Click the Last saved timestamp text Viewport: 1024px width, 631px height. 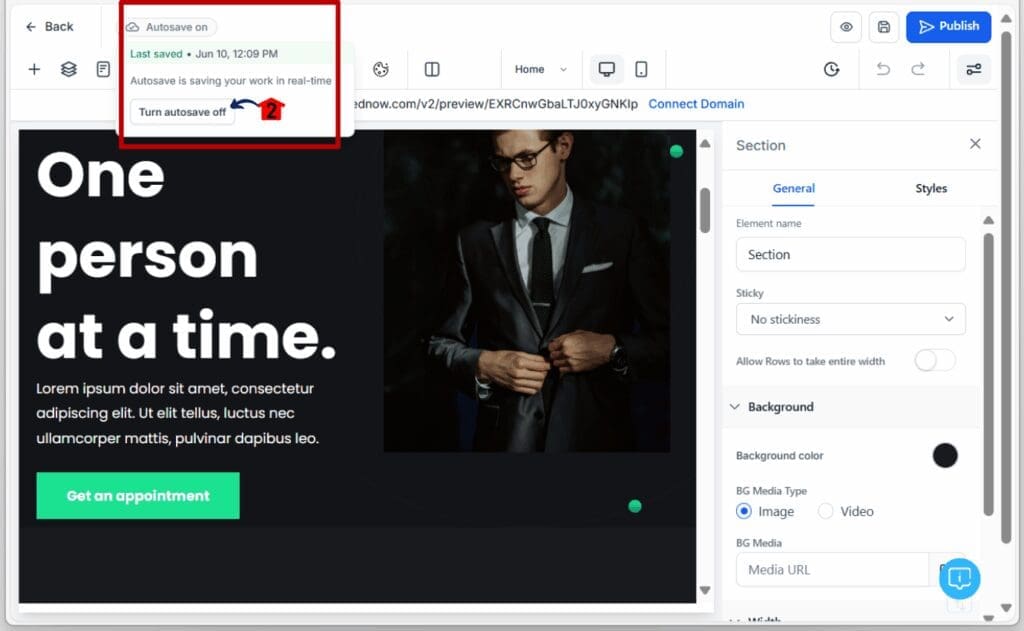(204, 54)
